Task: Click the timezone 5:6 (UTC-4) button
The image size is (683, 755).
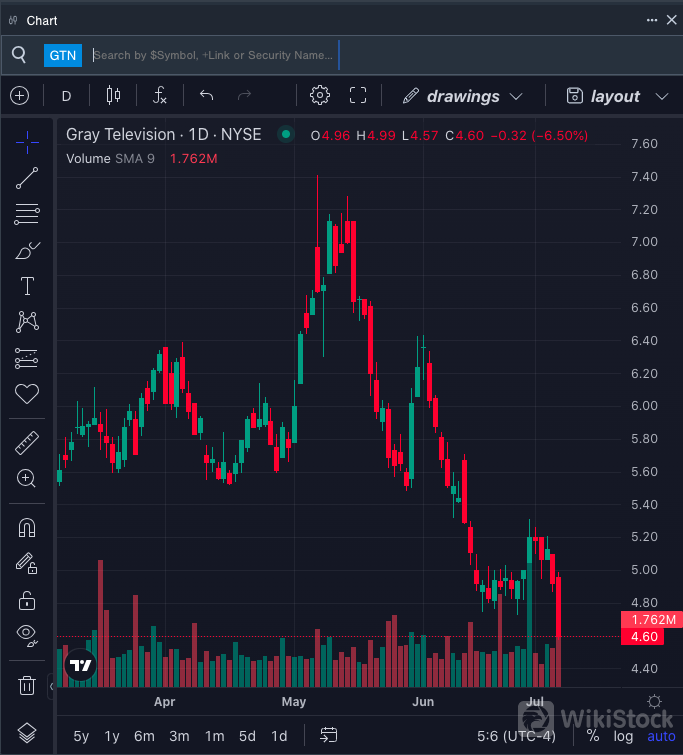Action: [516, 736]
